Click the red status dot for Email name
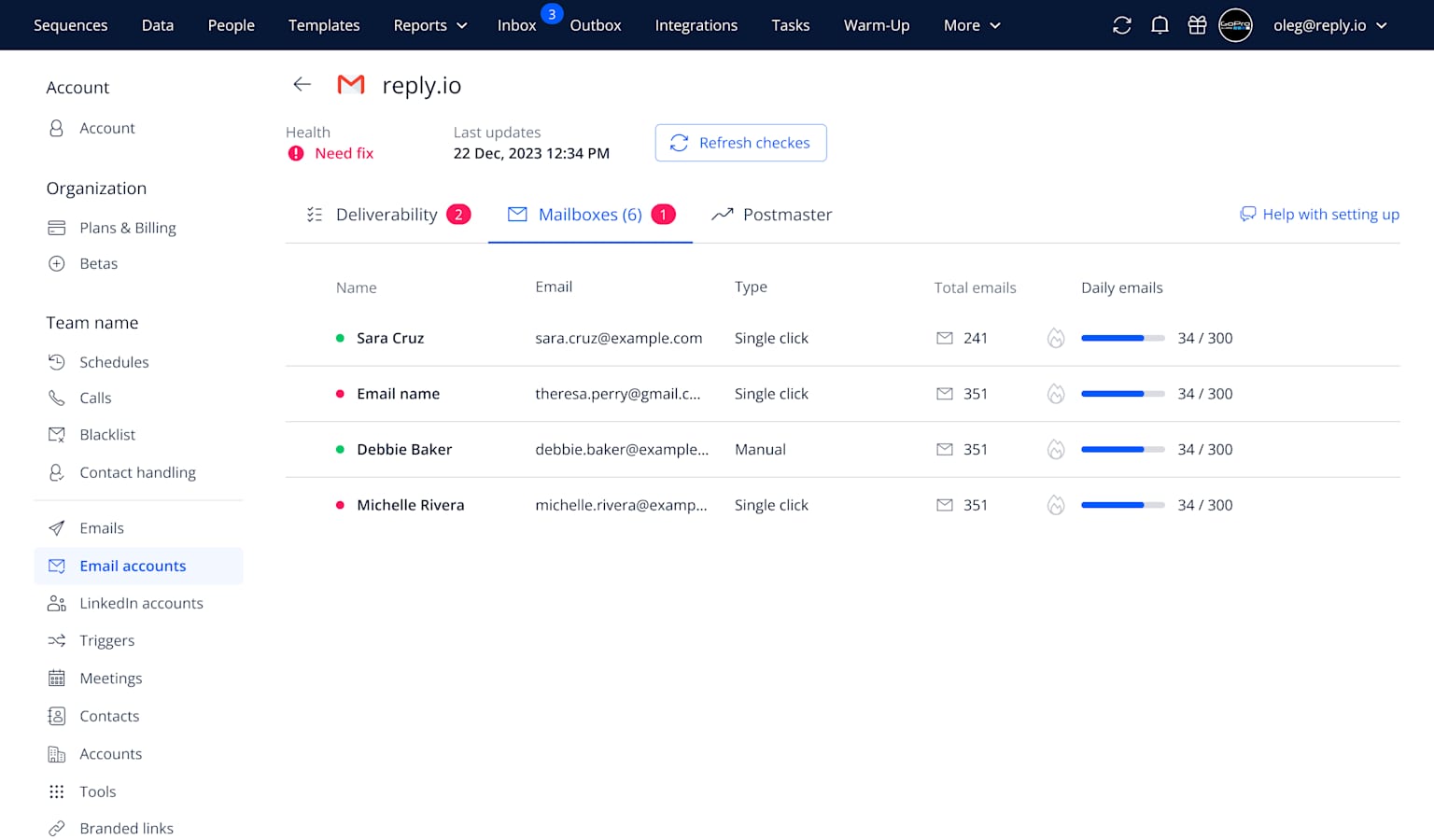The image size is (1434, 840). click(x=340, y=394)
